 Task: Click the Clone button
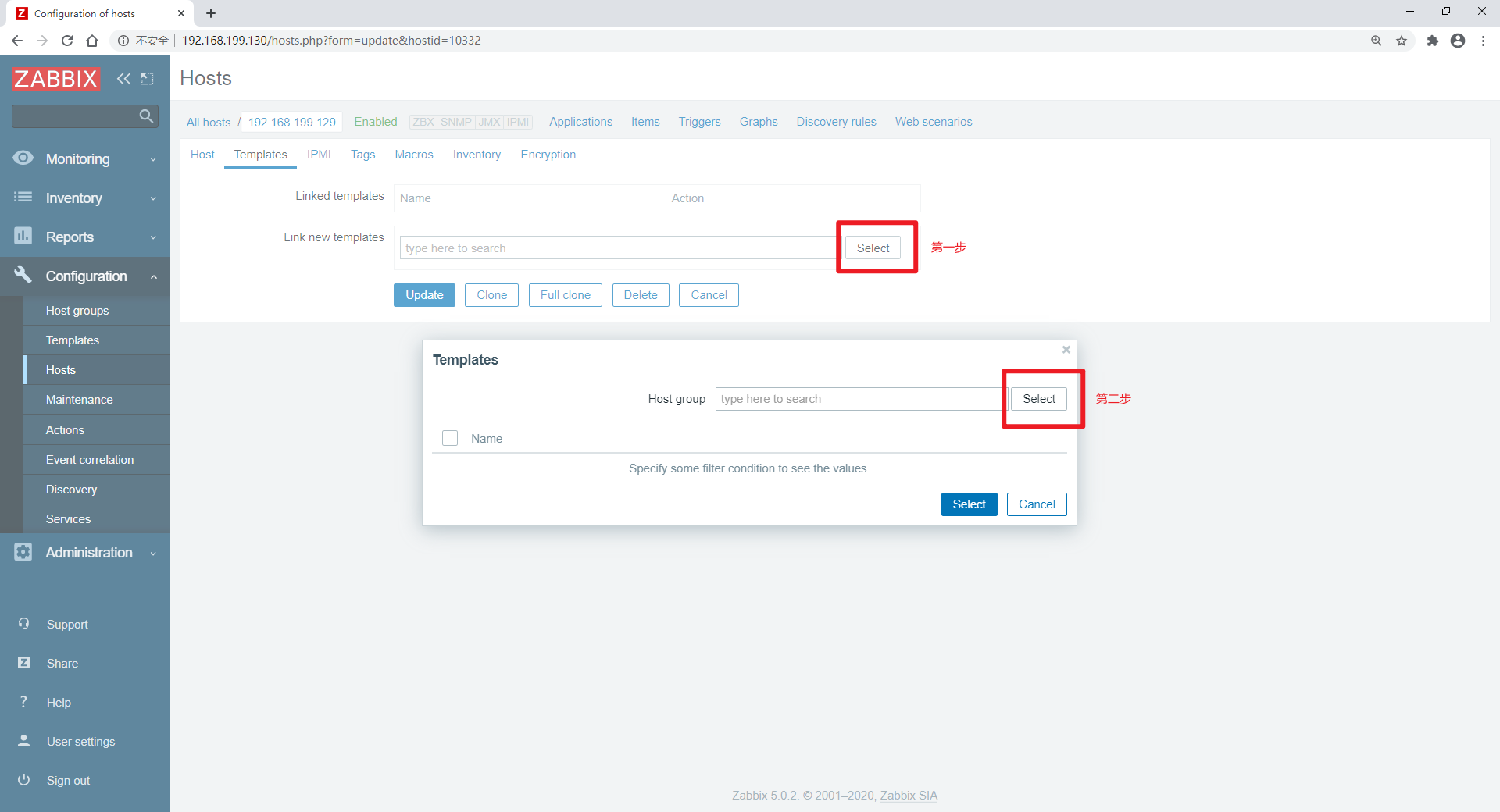(491, 295)
